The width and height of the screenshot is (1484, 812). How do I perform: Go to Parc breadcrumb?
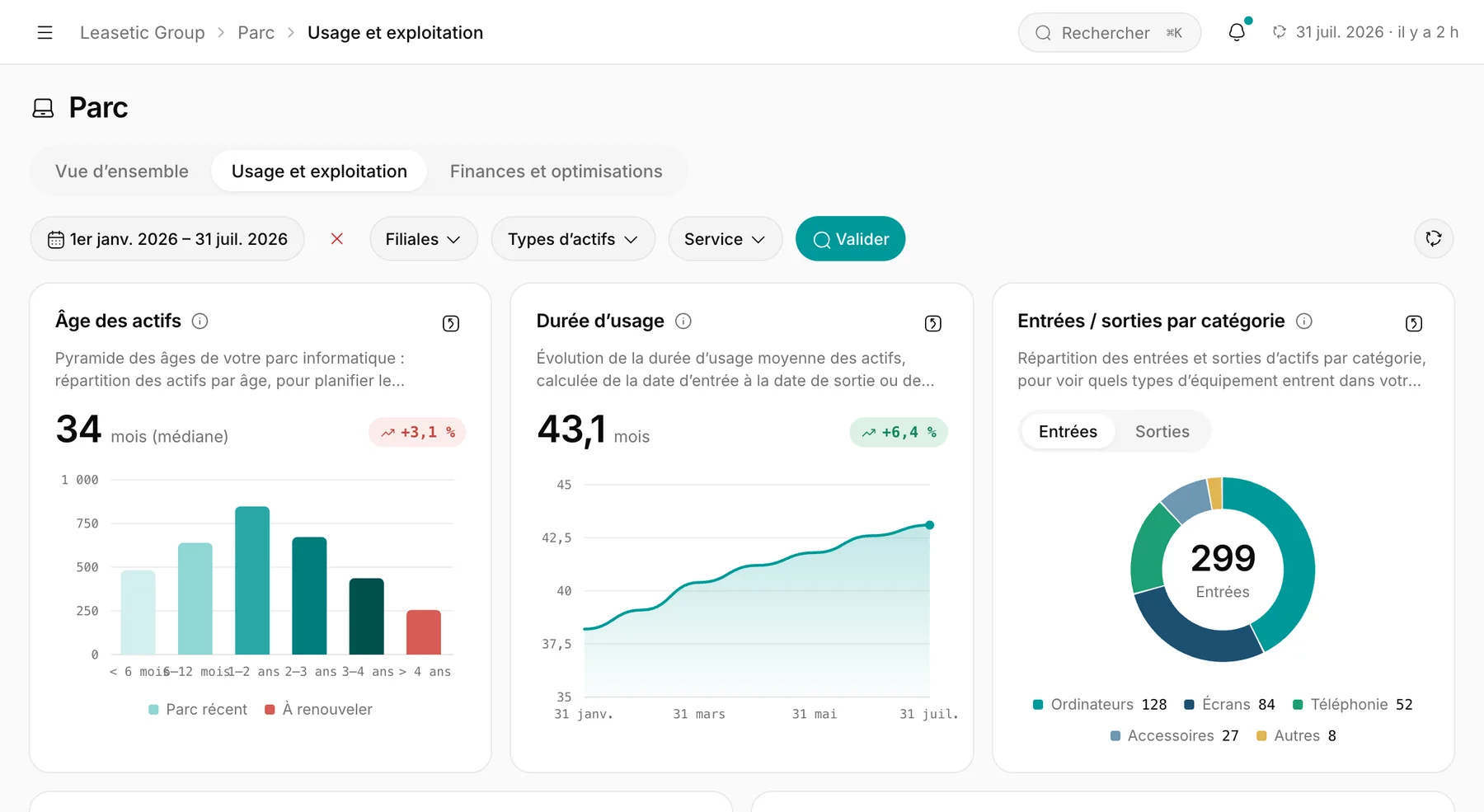[256, 33]
